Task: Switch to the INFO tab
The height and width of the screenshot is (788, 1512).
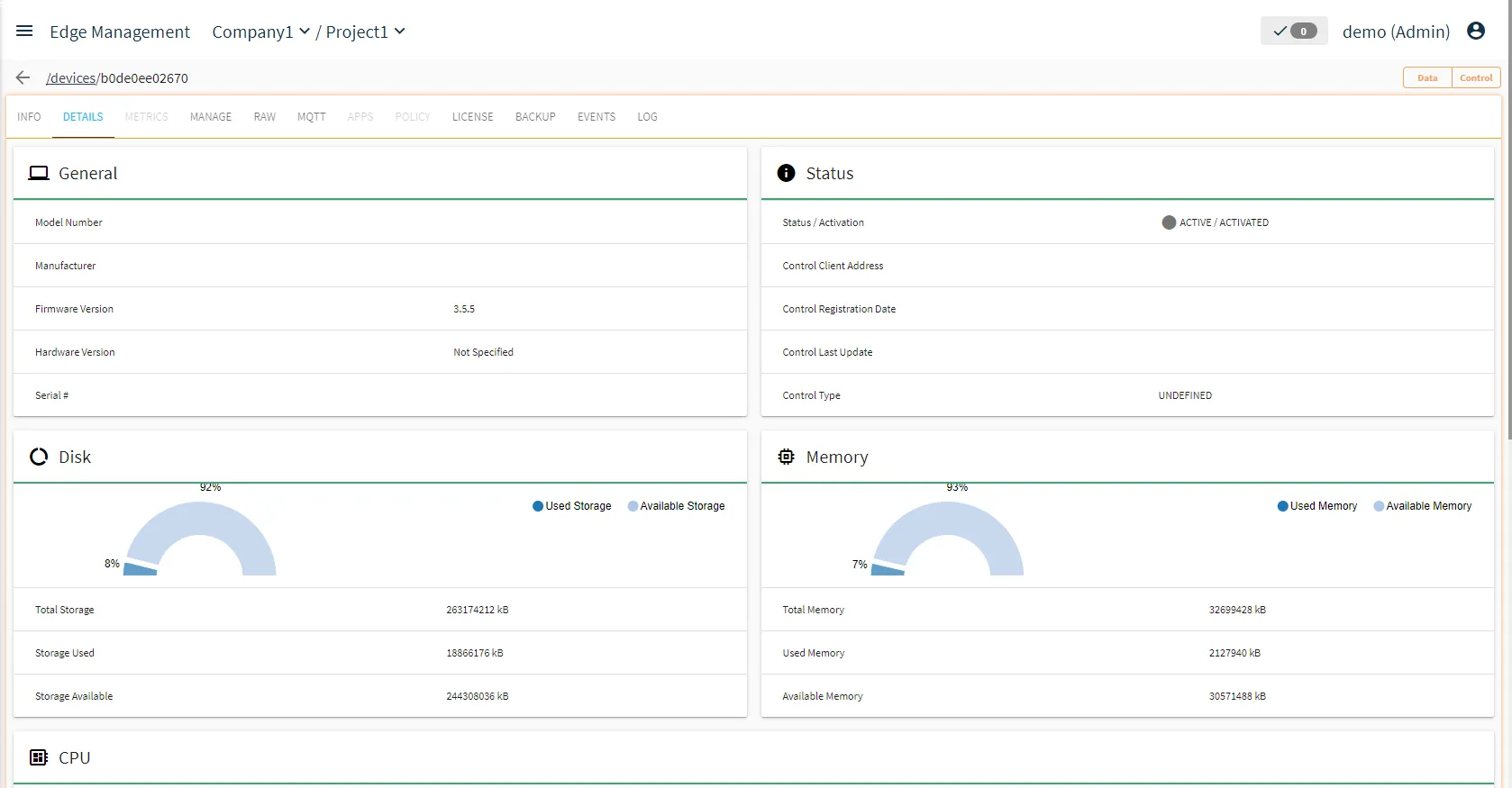Action: pyautogui.click(x=29, y=117)
